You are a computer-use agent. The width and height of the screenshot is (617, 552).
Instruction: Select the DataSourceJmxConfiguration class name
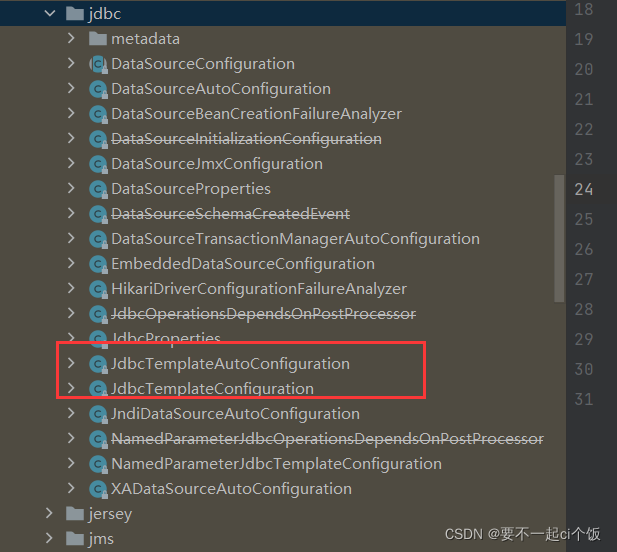point(217,164)
